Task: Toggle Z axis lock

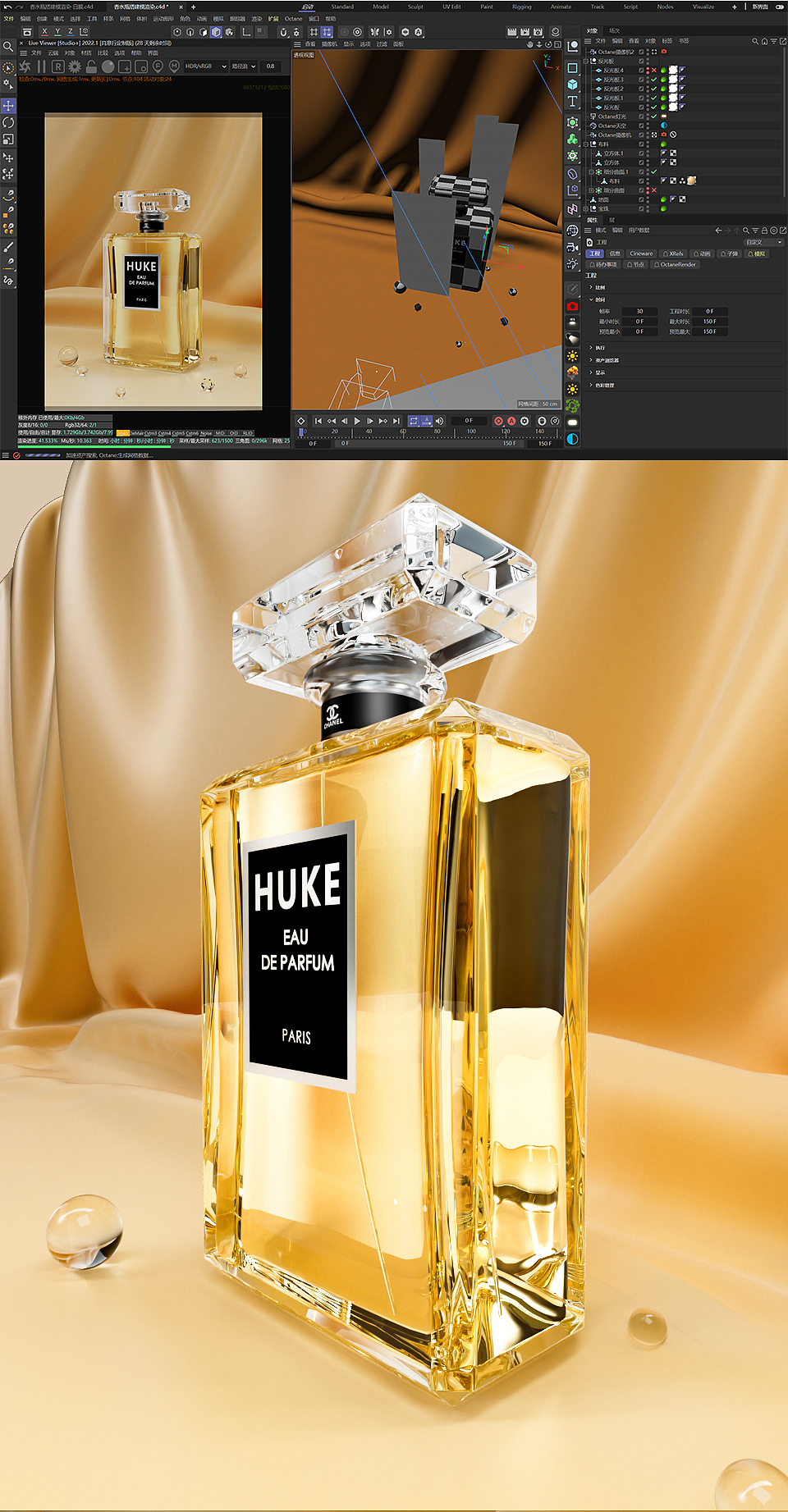Action: 71,31
